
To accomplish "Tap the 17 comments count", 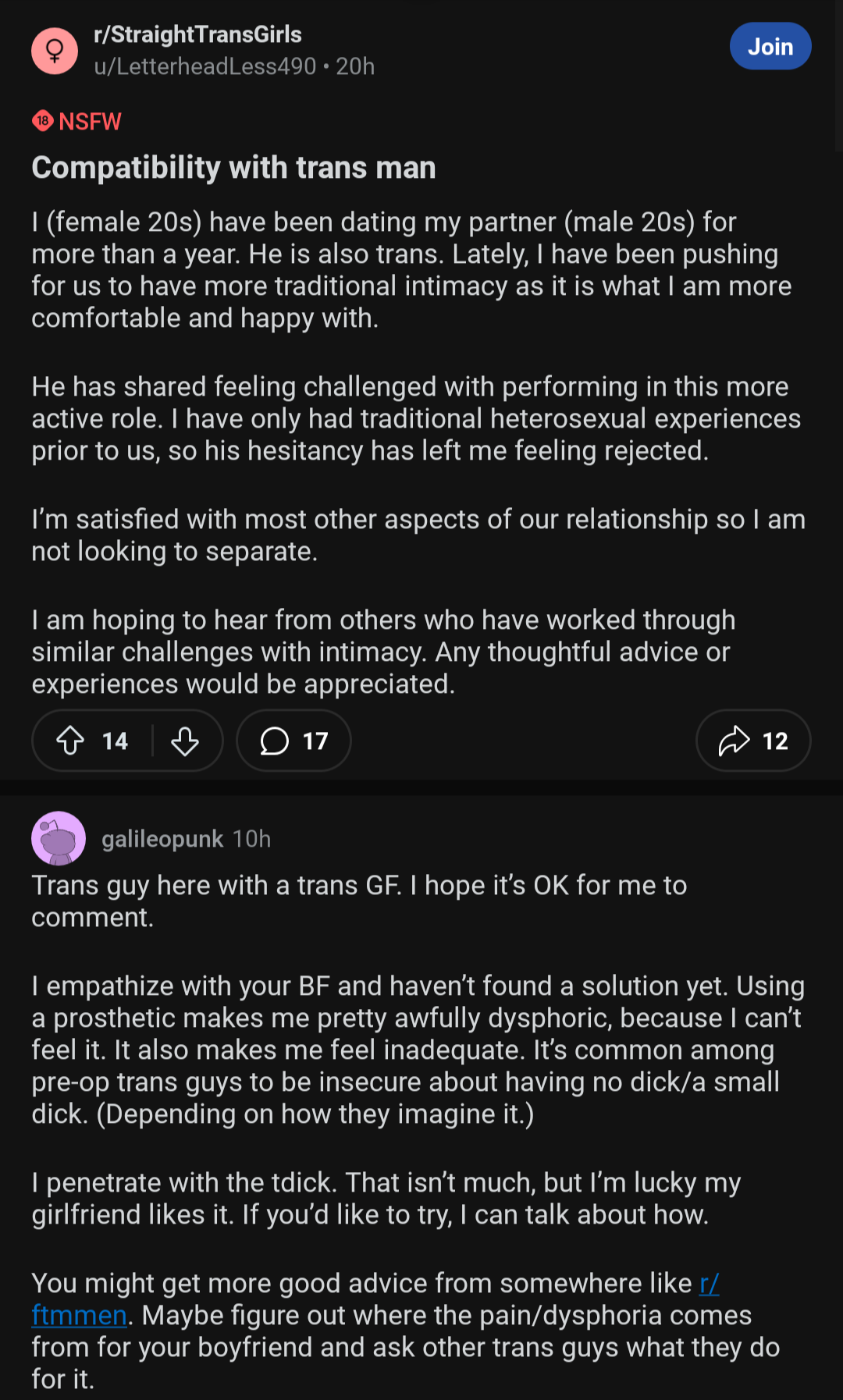I will point(315,741).
